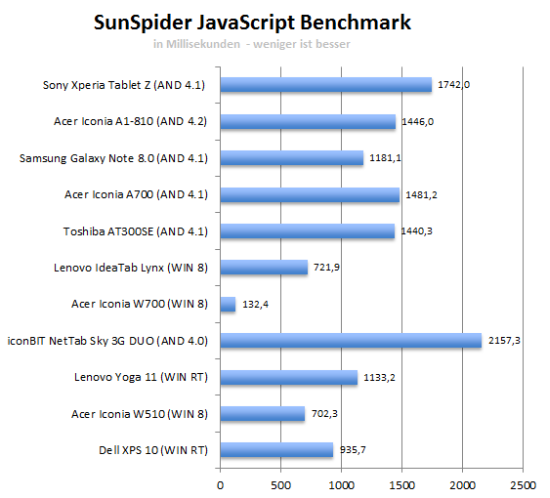Click the Samsung Galaxy Note 8.0 bar
The width and height of the screenshot is (550, 498).
point(292,158)
